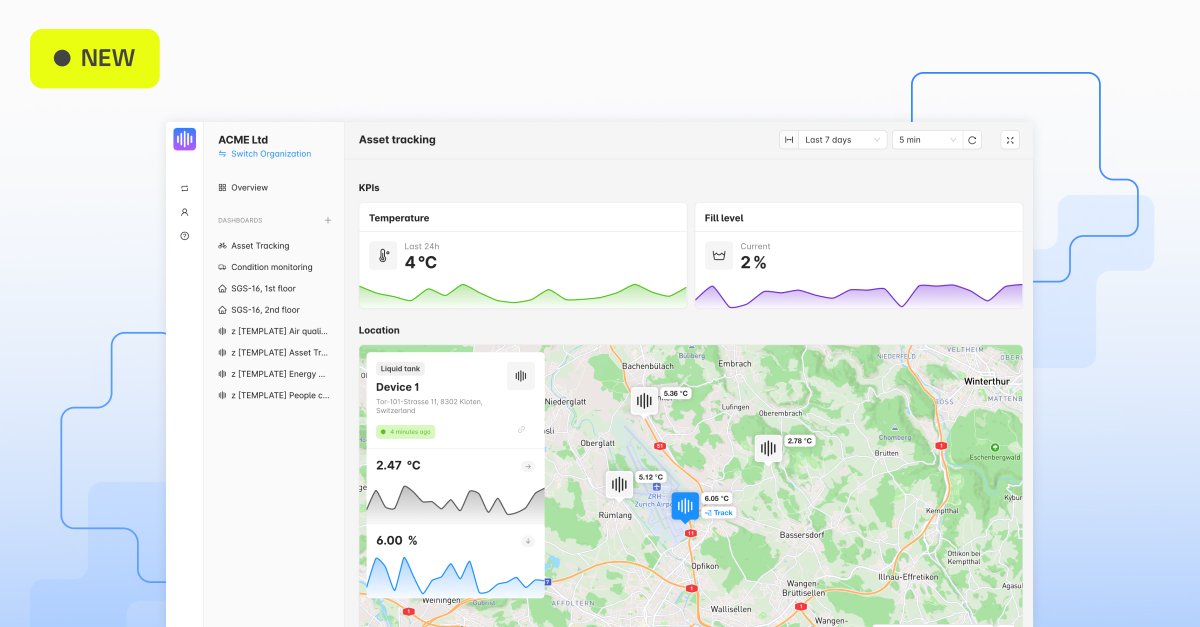The image size is (1200, 627).
Task: Click the tank icon in Fill level card
Action: pos(718,256)
